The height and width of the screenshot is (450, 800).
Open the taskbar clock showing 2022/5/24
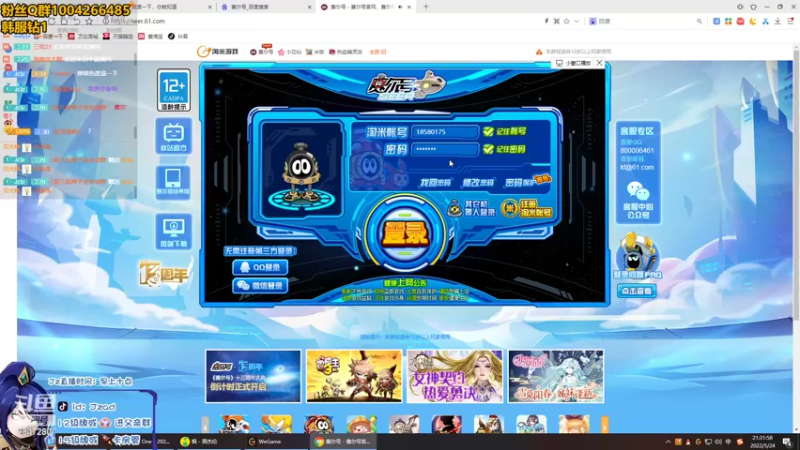click(x=763, y=441)
